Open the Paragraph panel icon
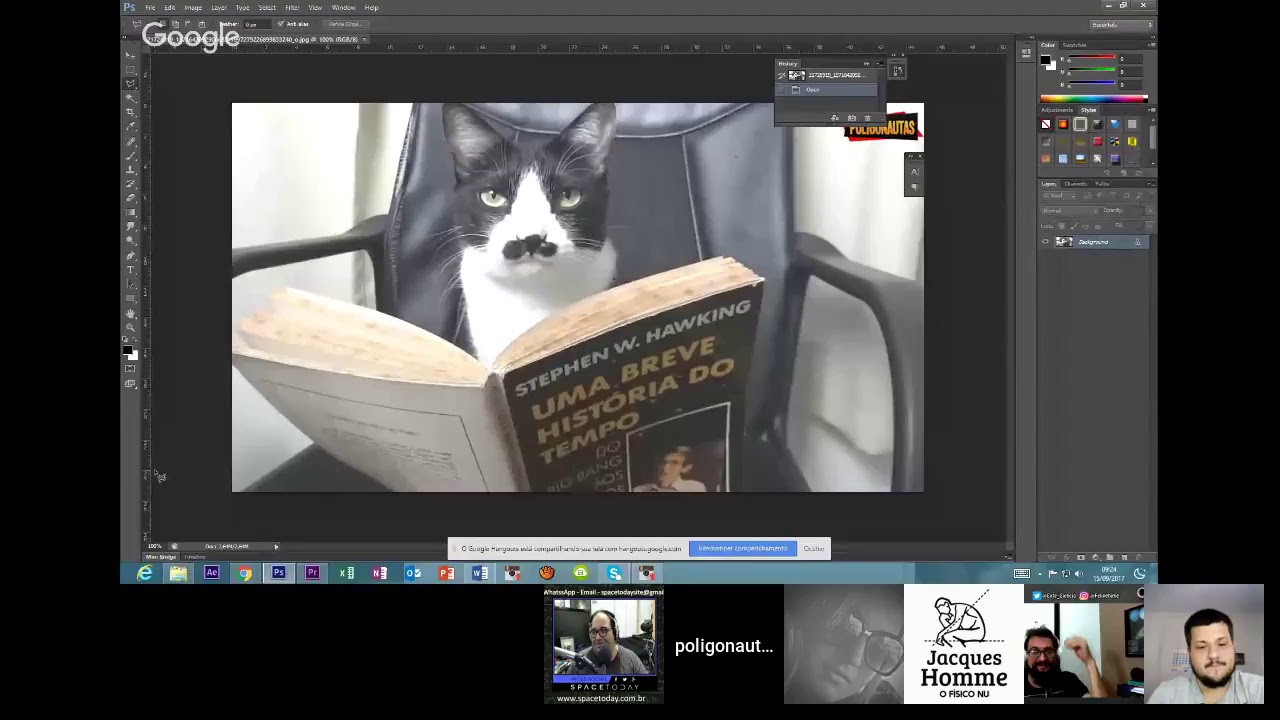 point(914,187)
